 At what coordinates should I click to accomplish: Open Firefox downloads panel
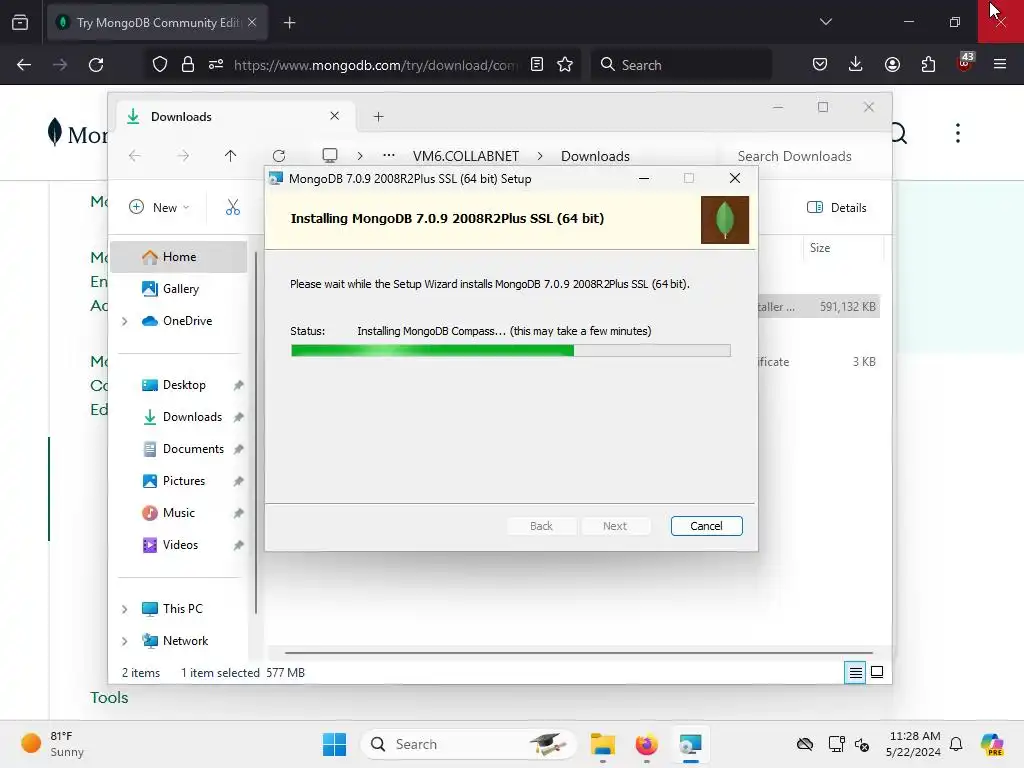(x=856, y=65)
